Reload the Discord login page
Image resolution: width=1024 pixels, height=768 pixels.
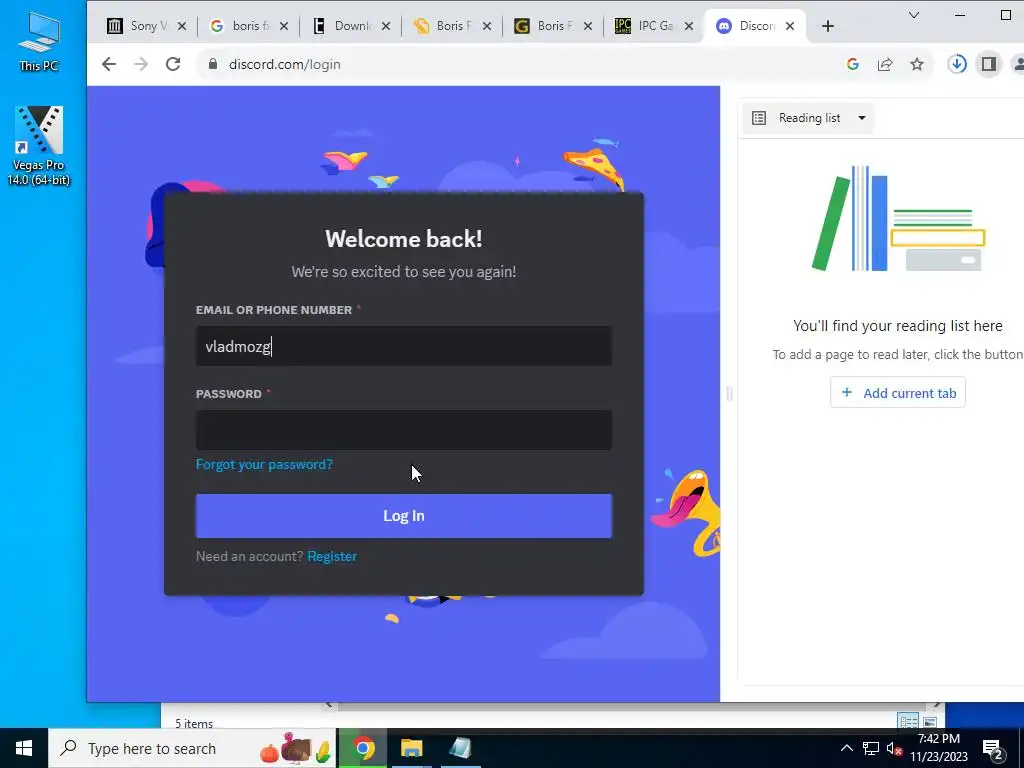[x=172, y=64]
